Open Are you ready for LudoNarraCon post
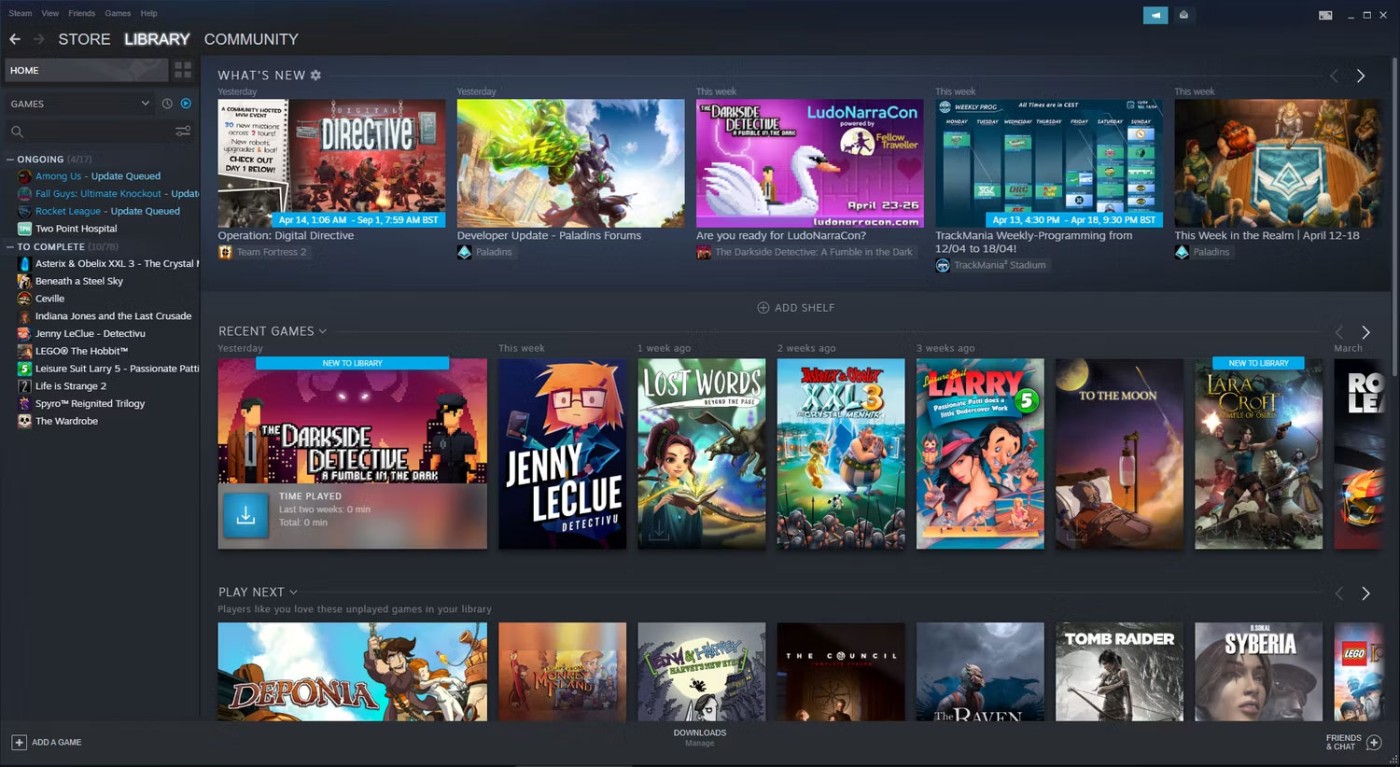The height and width of the screenshot is (767, 1400). click(781, 236)
